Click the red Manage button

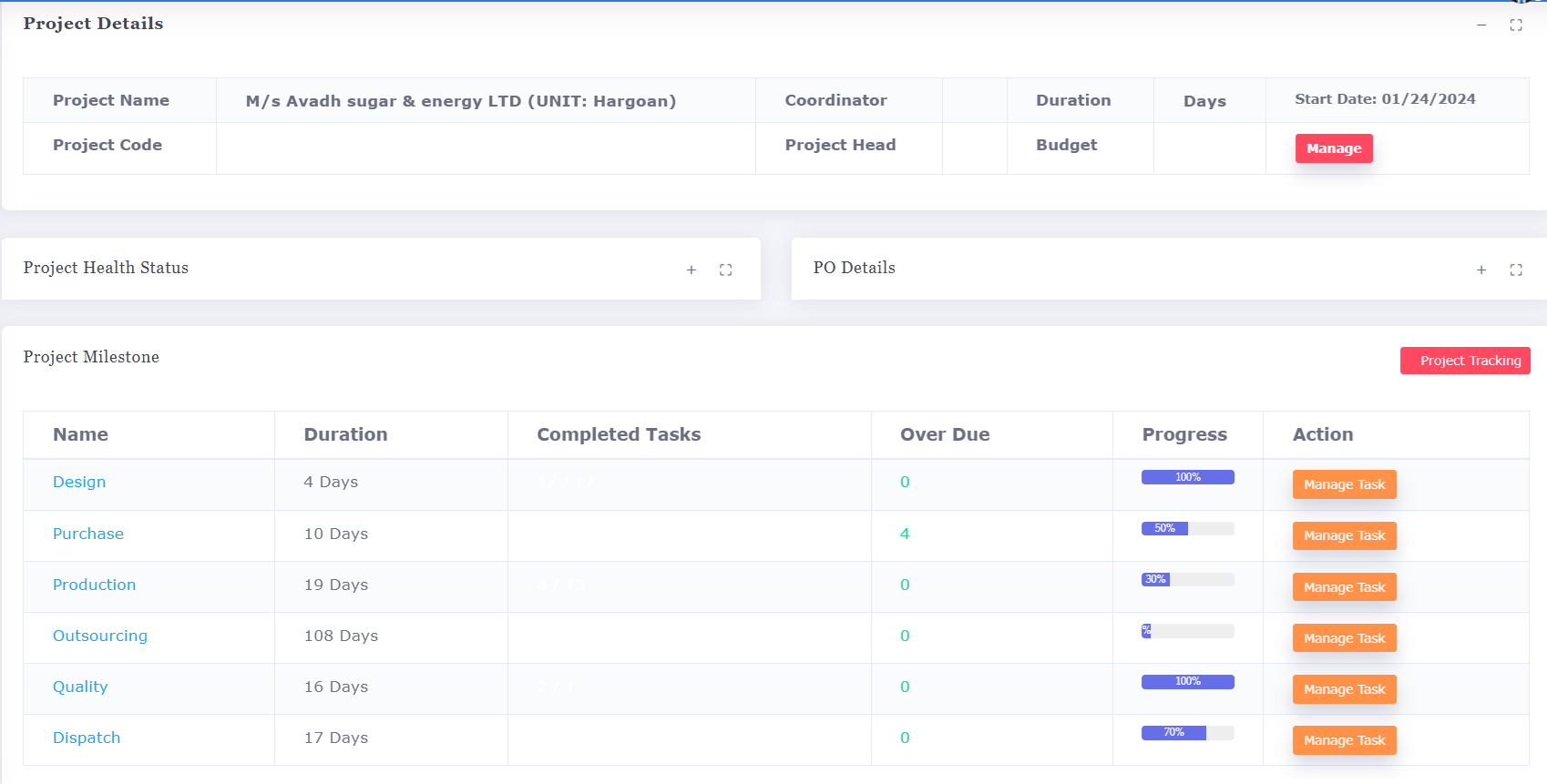tap(1334, 148)
